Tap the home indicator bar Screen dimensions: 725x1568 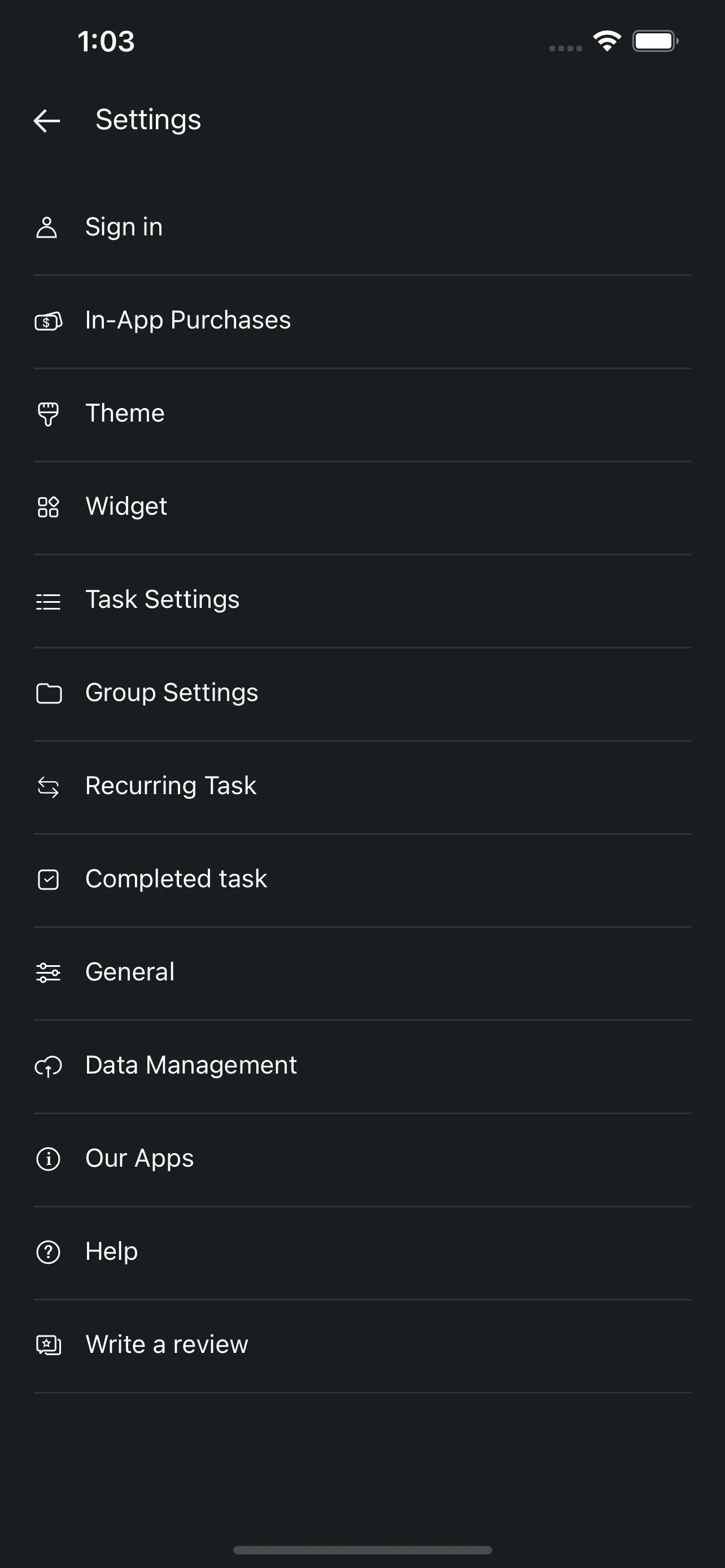[362, 1550]
